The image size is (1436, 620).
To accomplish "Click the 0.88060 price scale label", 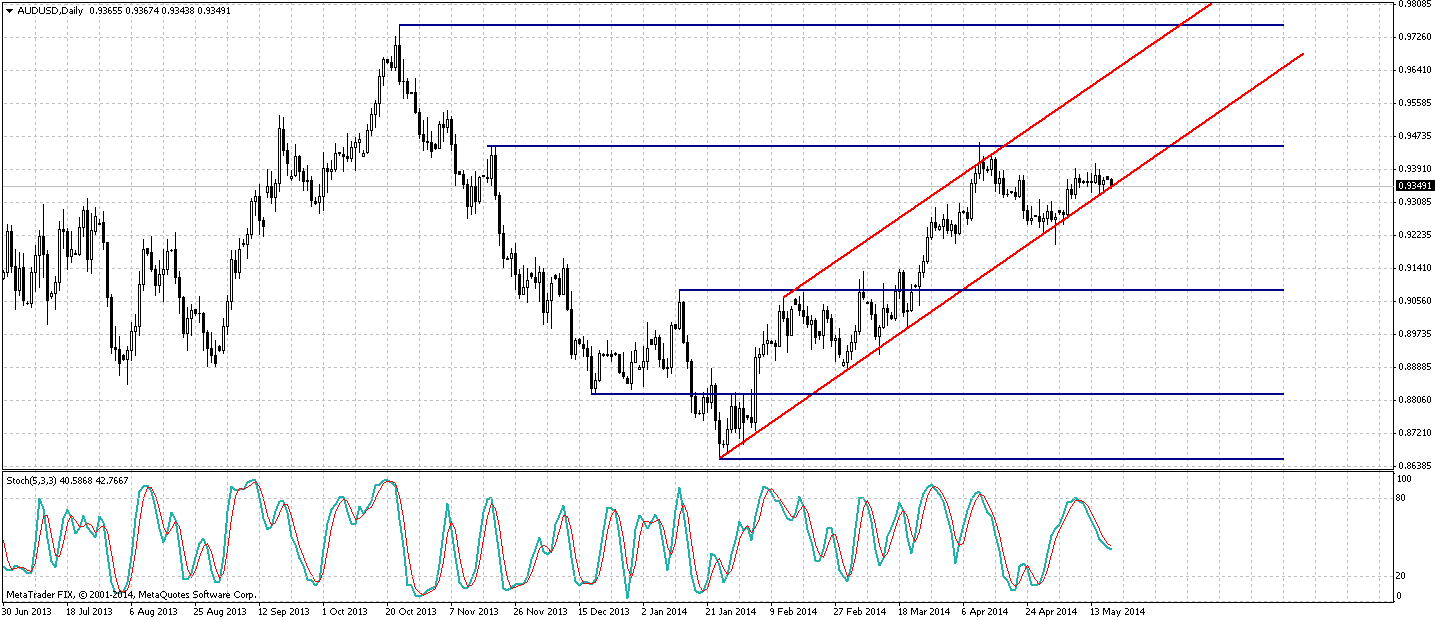I will (1414, 400).
